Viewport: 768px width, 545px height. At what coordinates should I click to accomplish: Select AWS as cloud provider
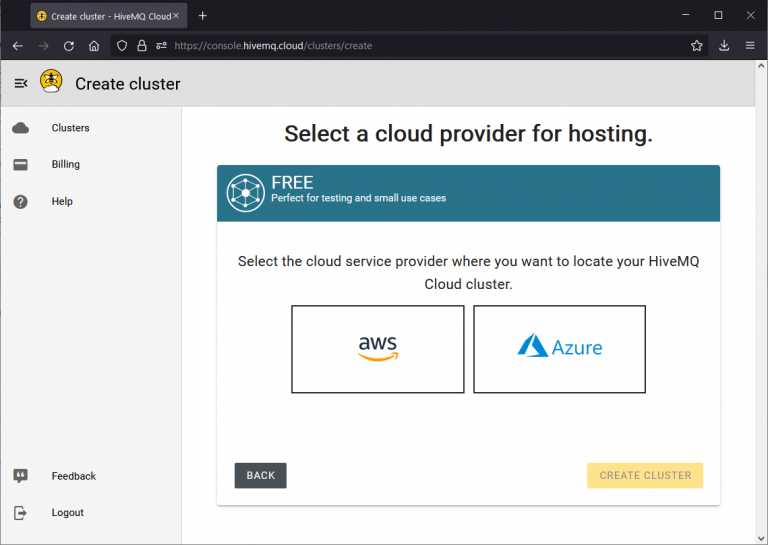(x=378, y=349)
